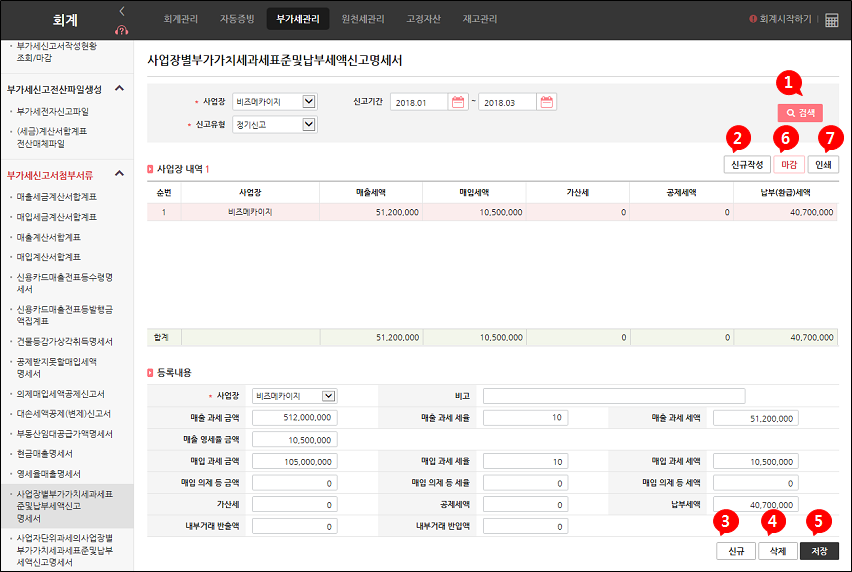This screenshot has height=572, width=852.
Task: Click the 매출 과세 금액 field
Action: (295, 418)
